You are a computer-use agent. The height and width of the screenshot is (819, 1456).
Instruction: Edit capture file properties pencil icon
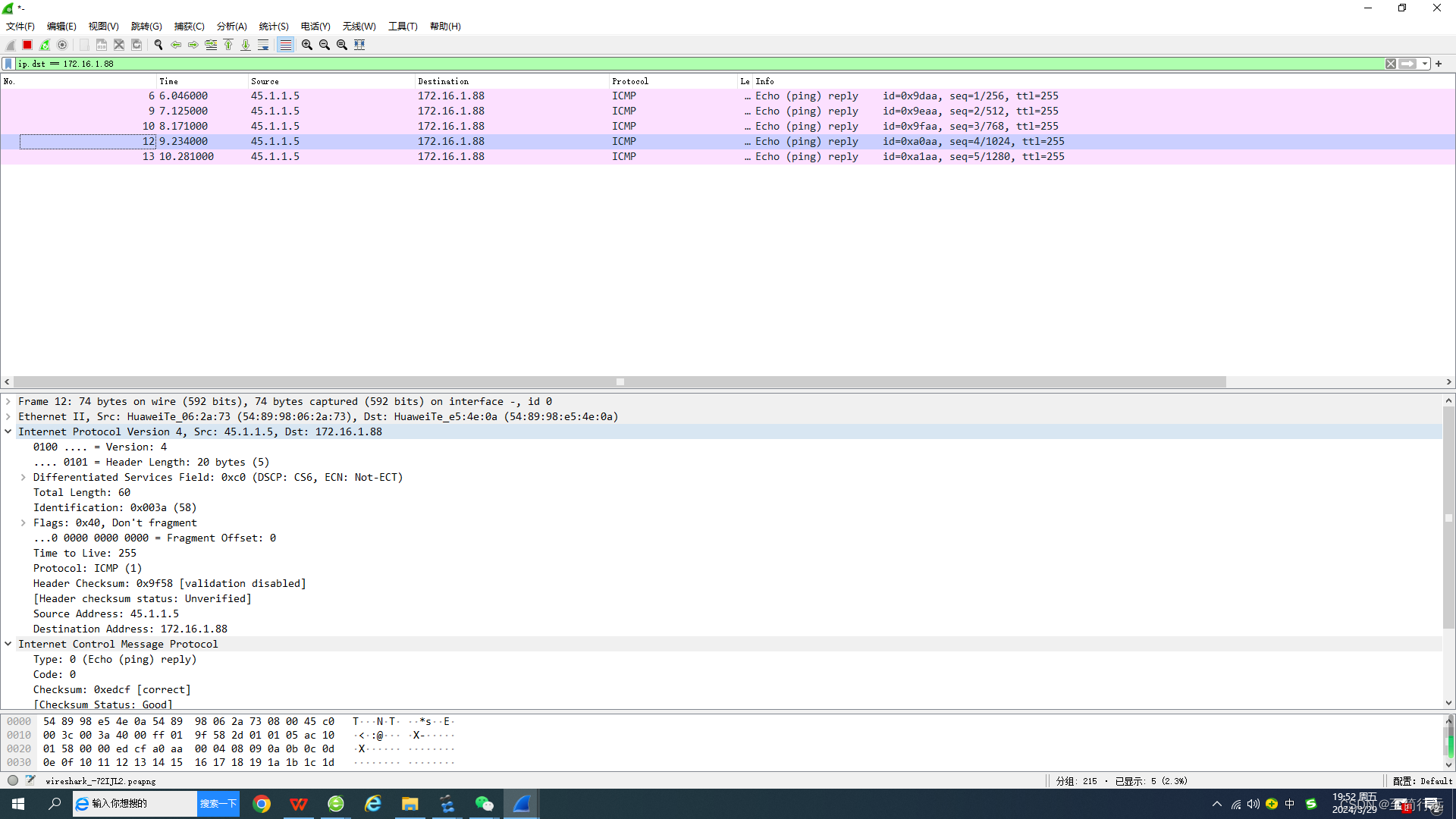30,780
